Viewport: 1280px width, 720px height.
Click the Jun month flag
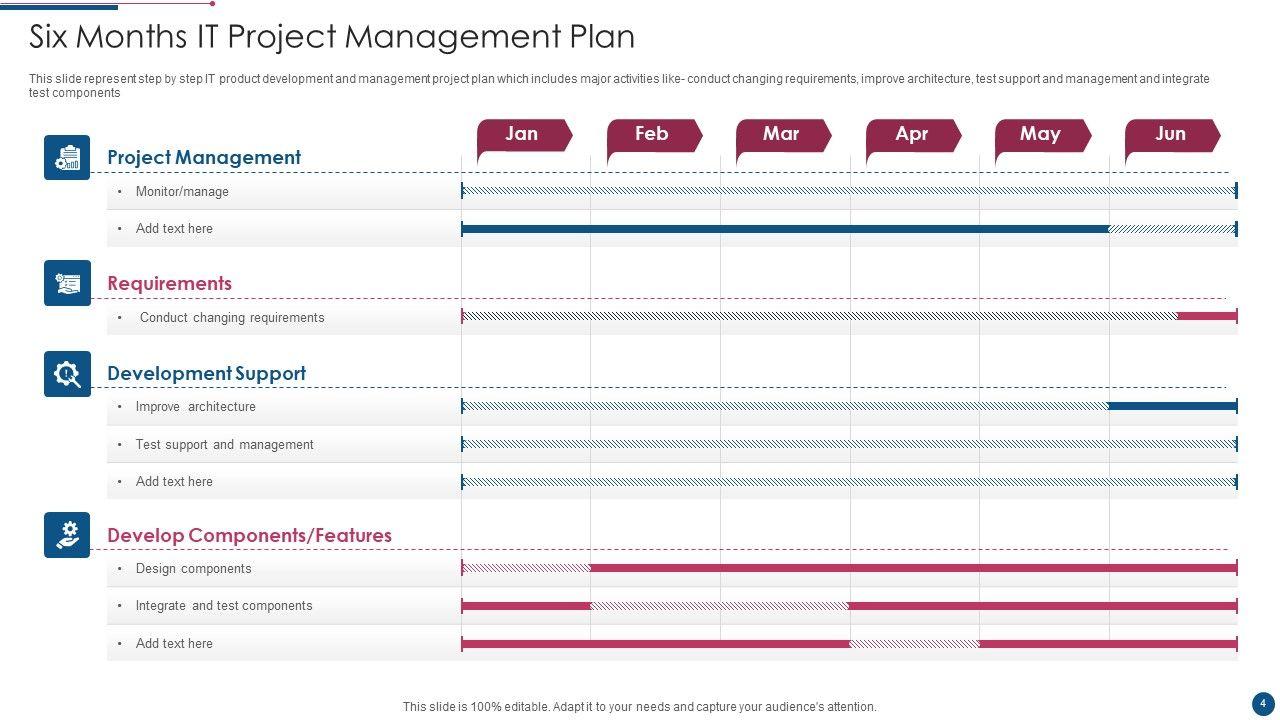pyautogui.click(x=1170, y=135)
